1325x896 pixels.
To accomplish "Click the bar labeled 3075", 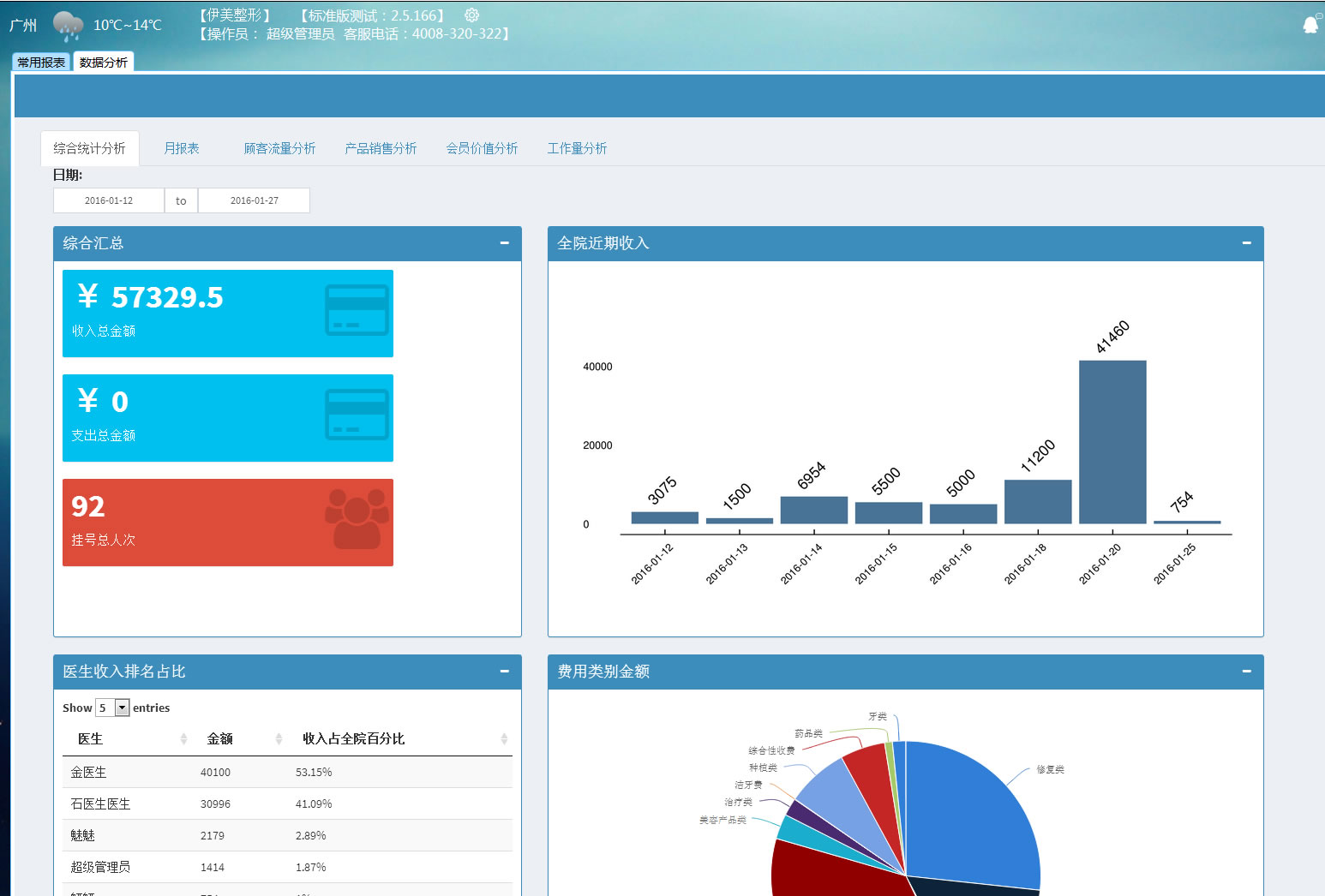I will (665, 517).
